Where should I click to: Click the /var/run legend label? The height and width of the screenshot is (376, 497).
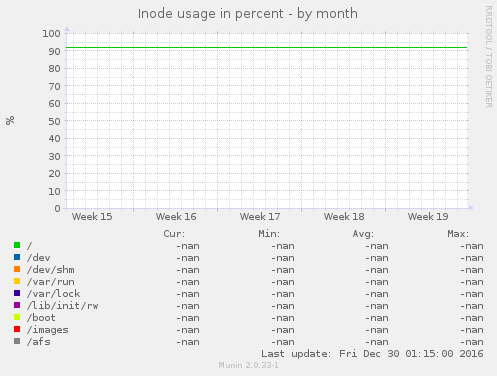[x=51, y=282]
